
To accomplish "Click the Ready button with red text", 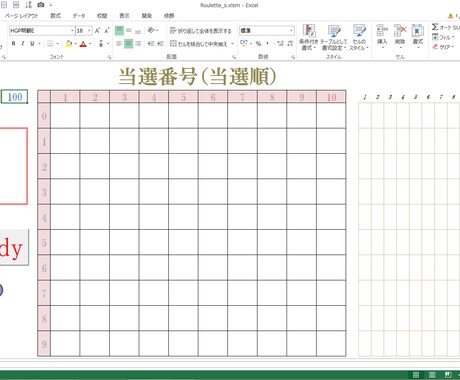I will click(x=14, y=247).
